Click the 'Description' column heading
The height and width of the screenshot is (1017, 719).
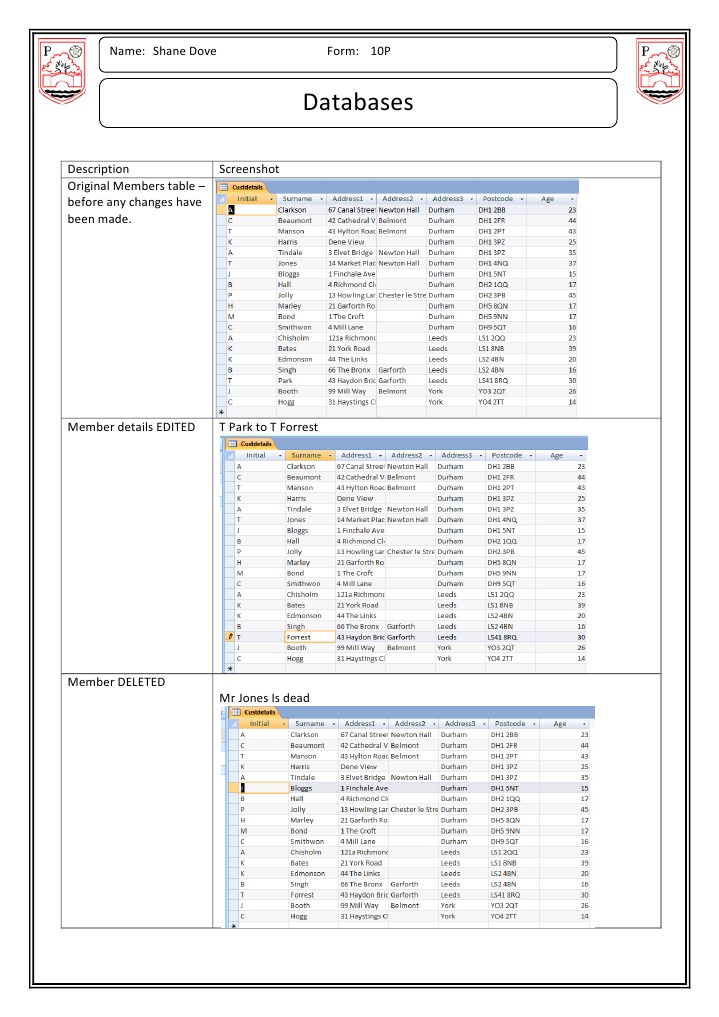click(98, 169)
